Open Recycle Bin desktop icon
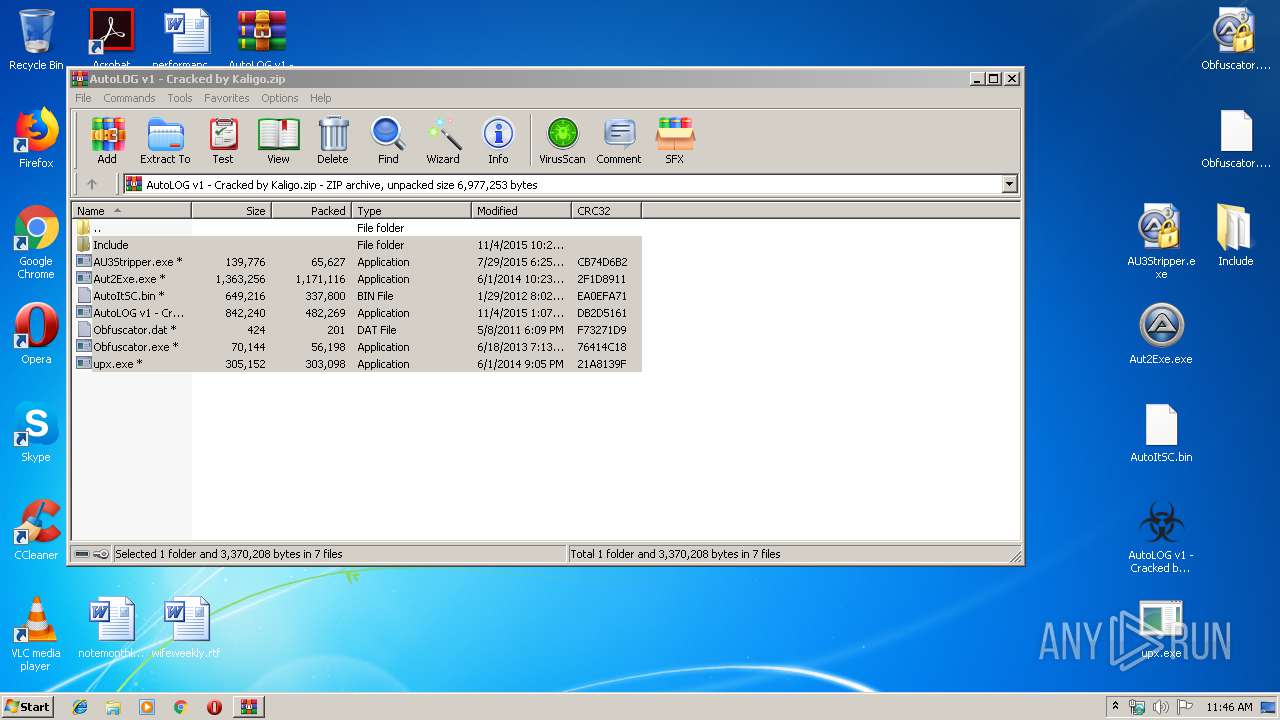Image resolution: width=1280 pixels, height=720 pixels. [36, 40]
